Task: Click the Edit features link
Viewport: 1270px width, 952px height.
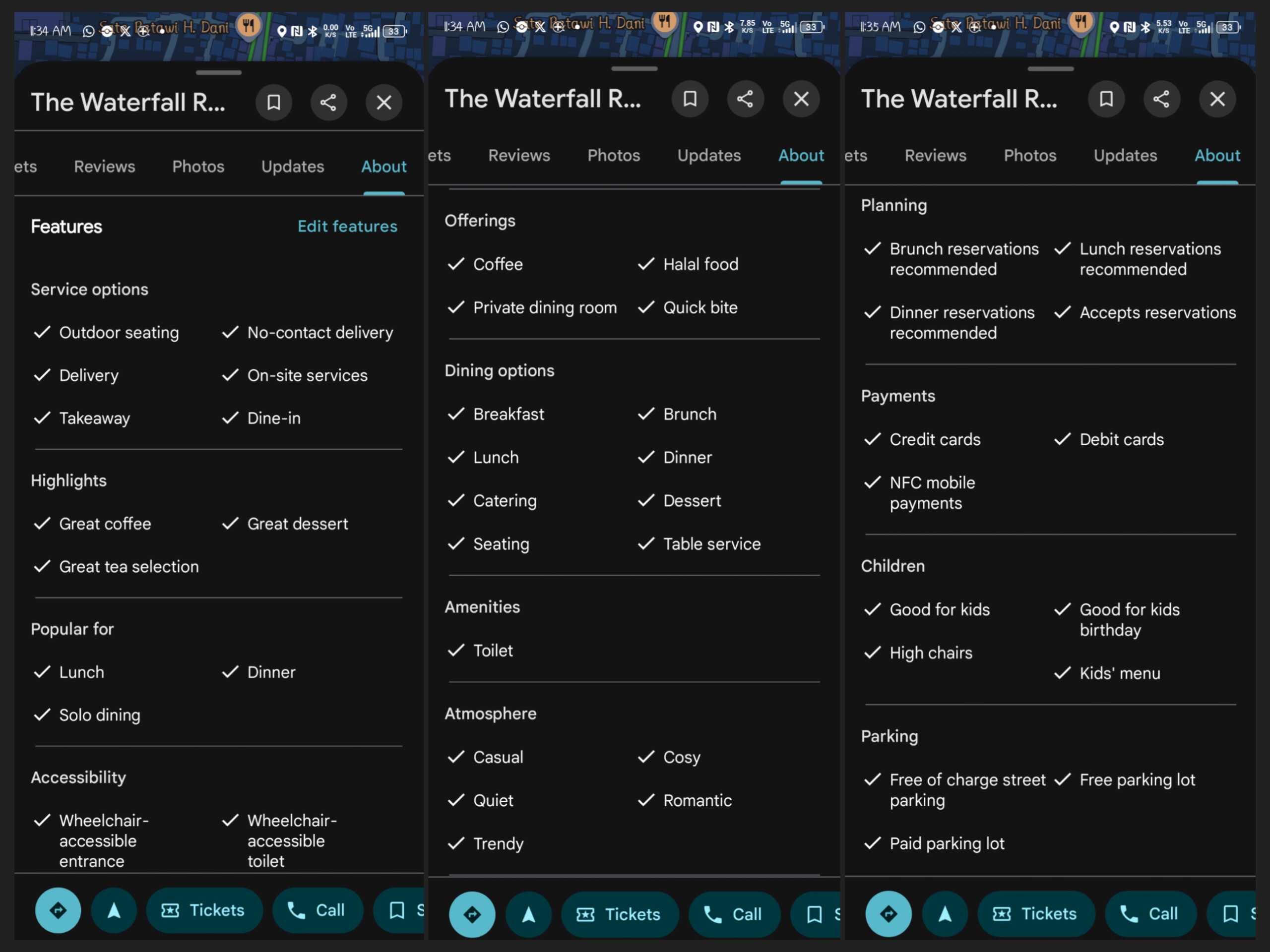Action: (x=347, y=227)
